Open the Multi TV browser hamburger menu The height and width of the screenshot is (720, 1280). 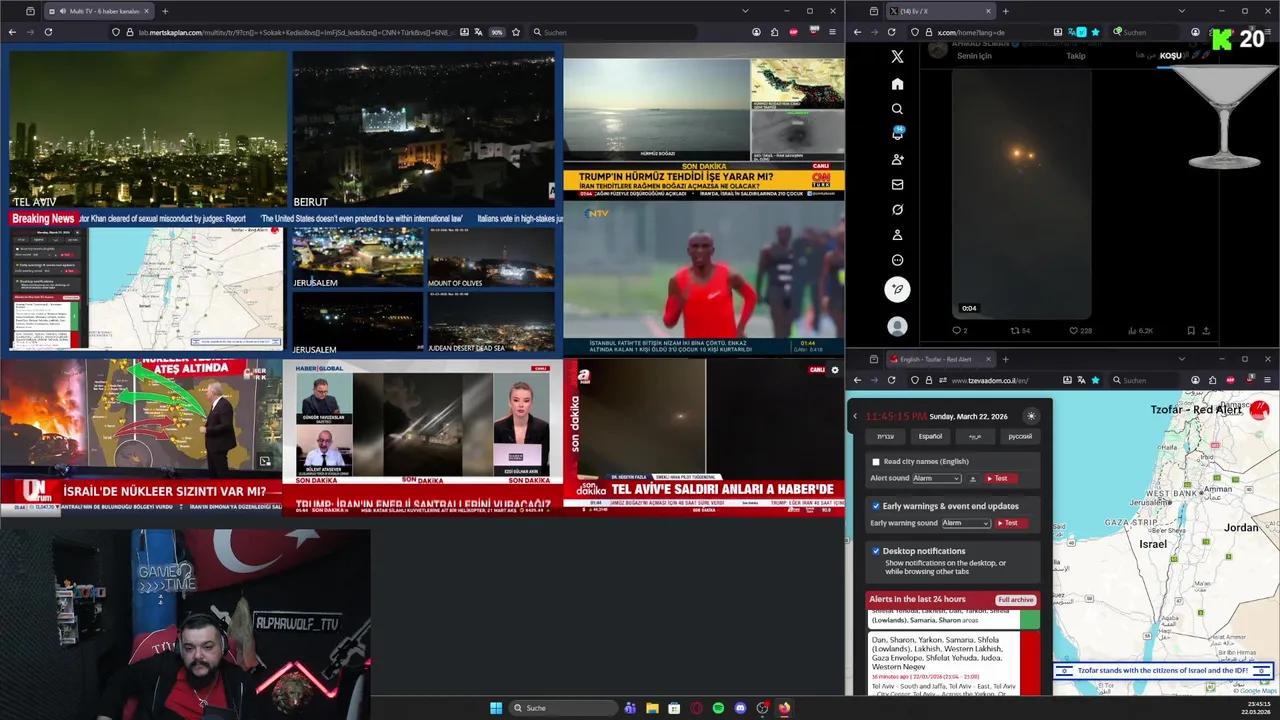coord(832,32)
